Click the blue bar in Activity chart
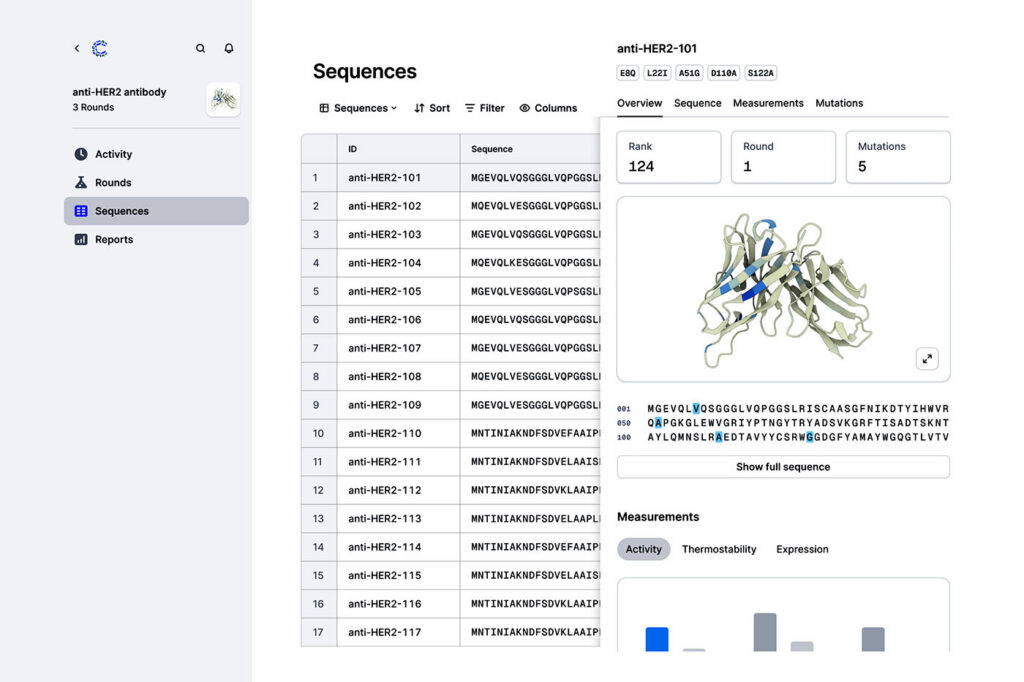This screenshot has width=1024, height=682. point(656,639)
